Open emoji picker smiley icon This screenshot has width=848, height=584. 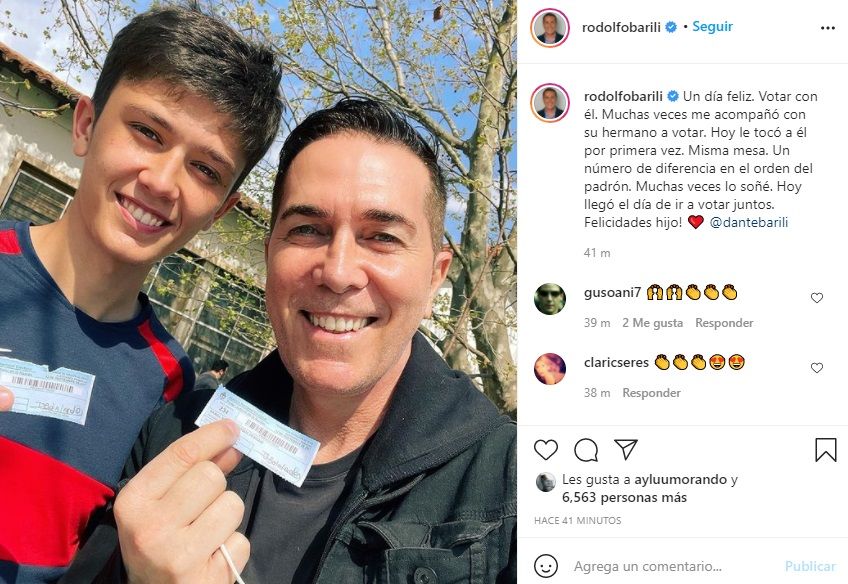tap(546, 566)
